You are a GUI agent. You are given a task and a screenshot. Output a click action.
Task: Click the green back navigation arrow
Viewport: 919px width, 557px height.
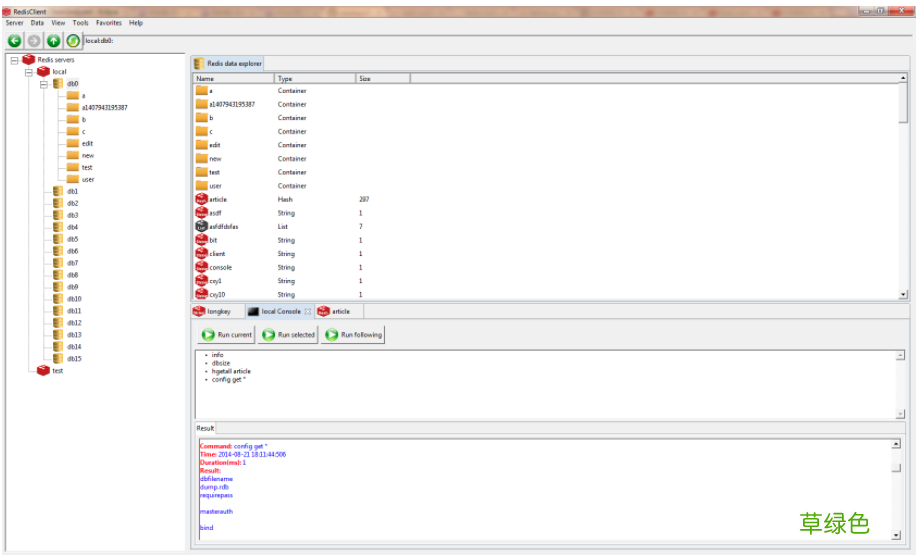click(x=14, y=41)
